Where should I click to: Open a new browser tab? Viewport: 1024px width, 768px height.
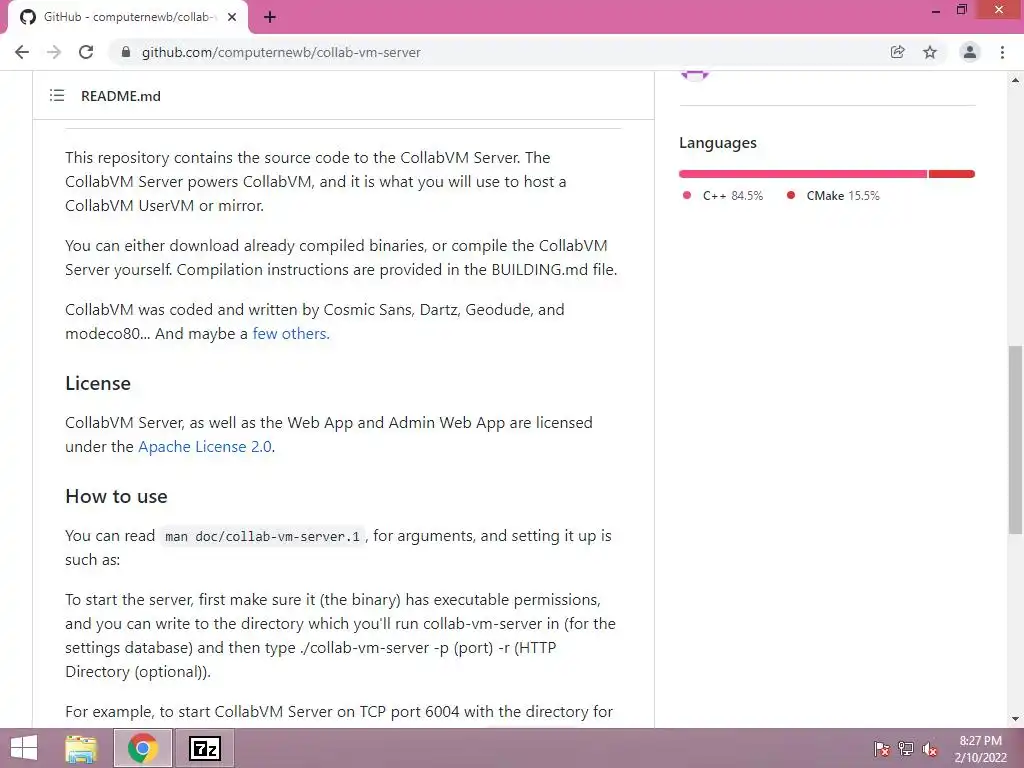[x=270, y=17]
